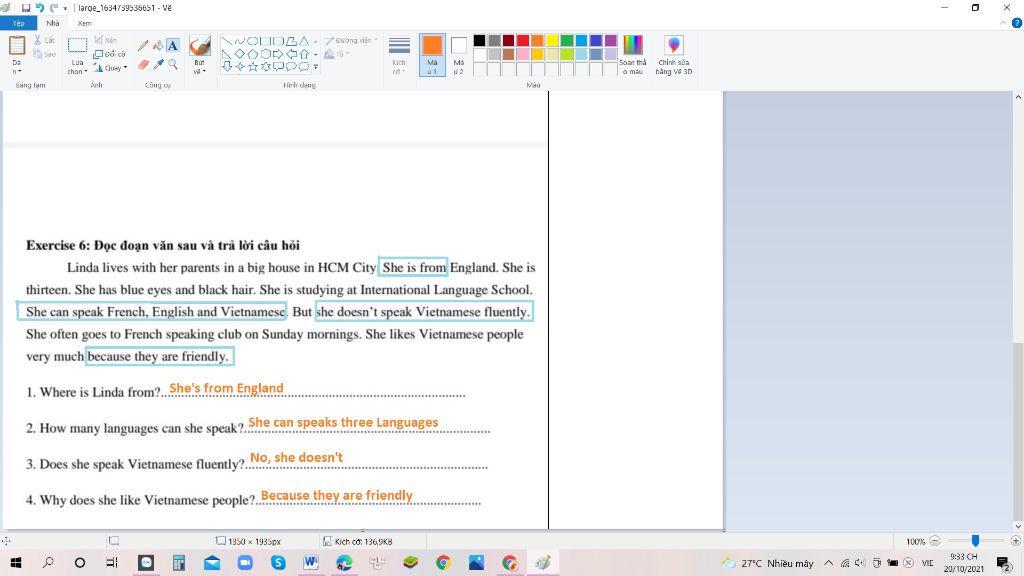Viewport: 1024px width, 576px height.
Task: Select the Fill with color bucket tool
Action: [158, 46]
